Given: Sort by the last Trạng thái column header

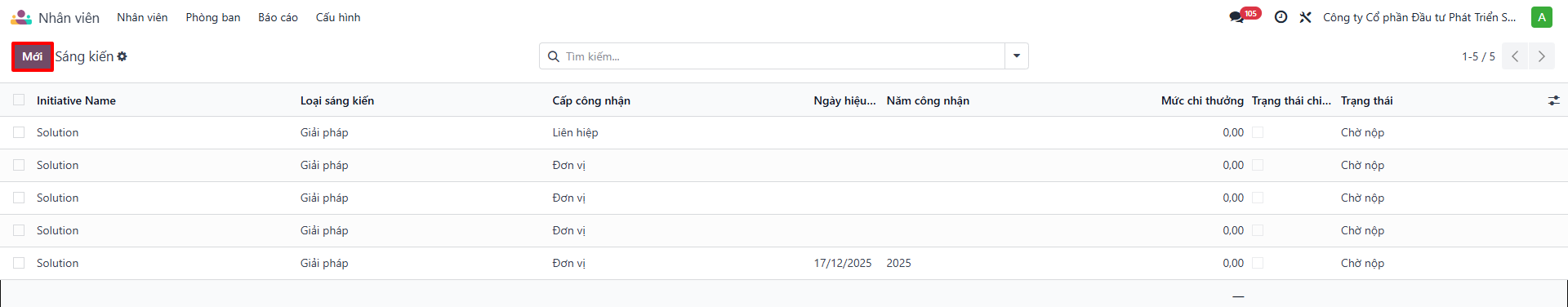Looking at the screenshot, I should (x=1367, y=100).
